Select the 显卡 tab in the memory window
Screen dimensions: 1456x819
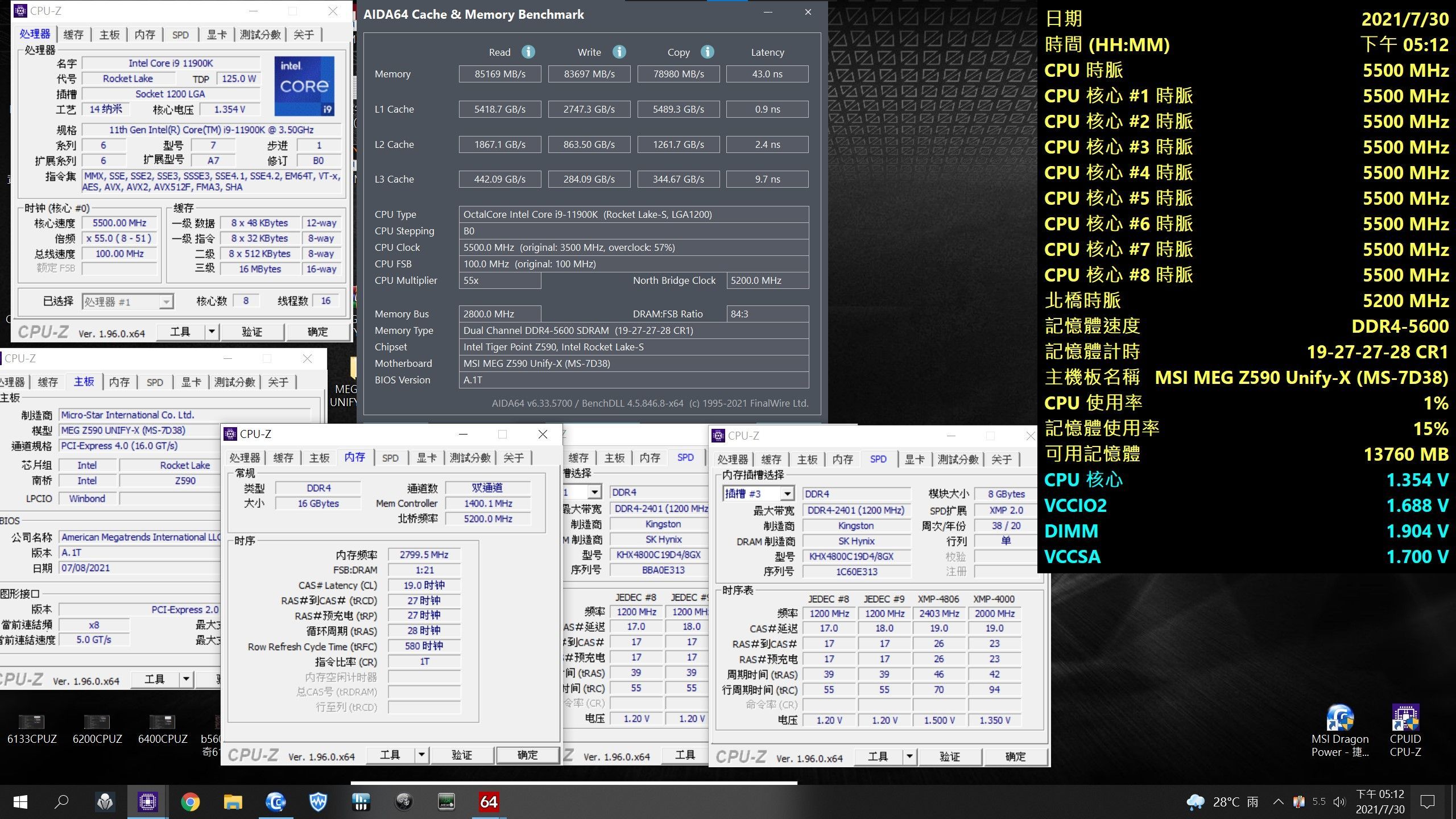pos(427,458)
